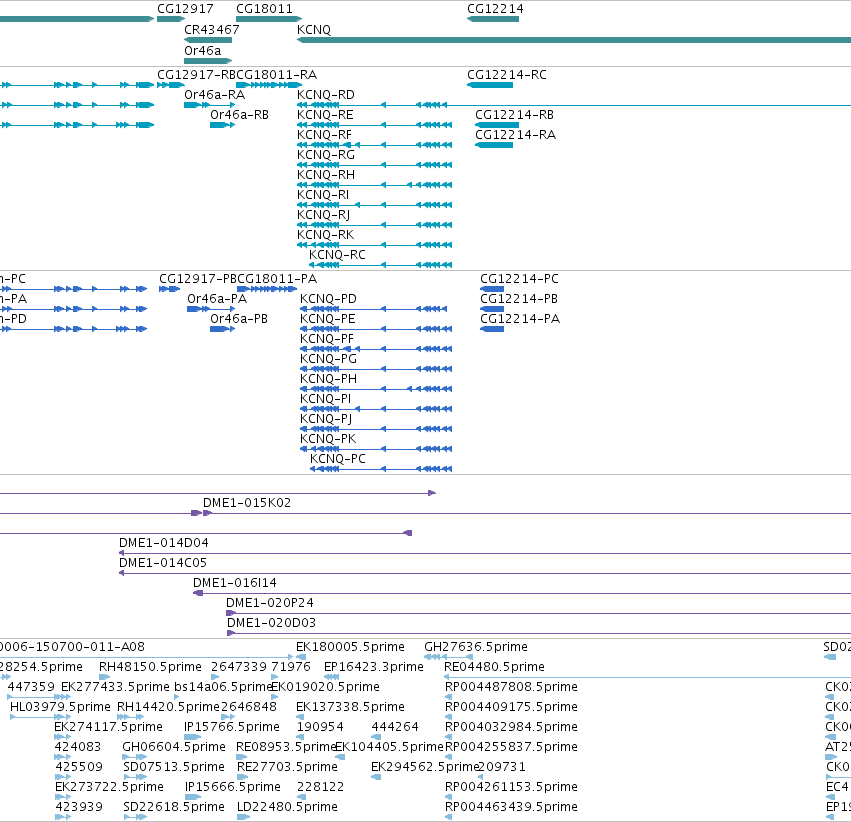Viewport: 851px width, 822px height.
Task: Click protein KCNQ-PC
Action: 338,459
